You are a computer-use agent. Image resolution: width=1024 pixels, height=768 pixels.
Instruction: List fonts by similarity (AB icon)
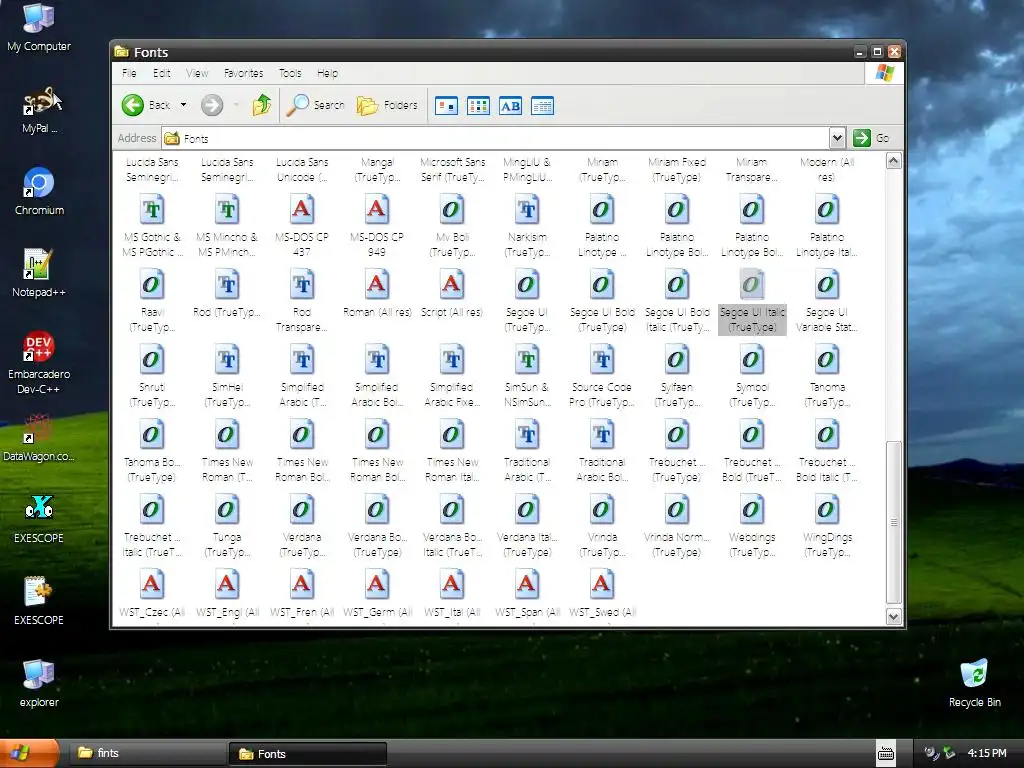click(510, 106)
